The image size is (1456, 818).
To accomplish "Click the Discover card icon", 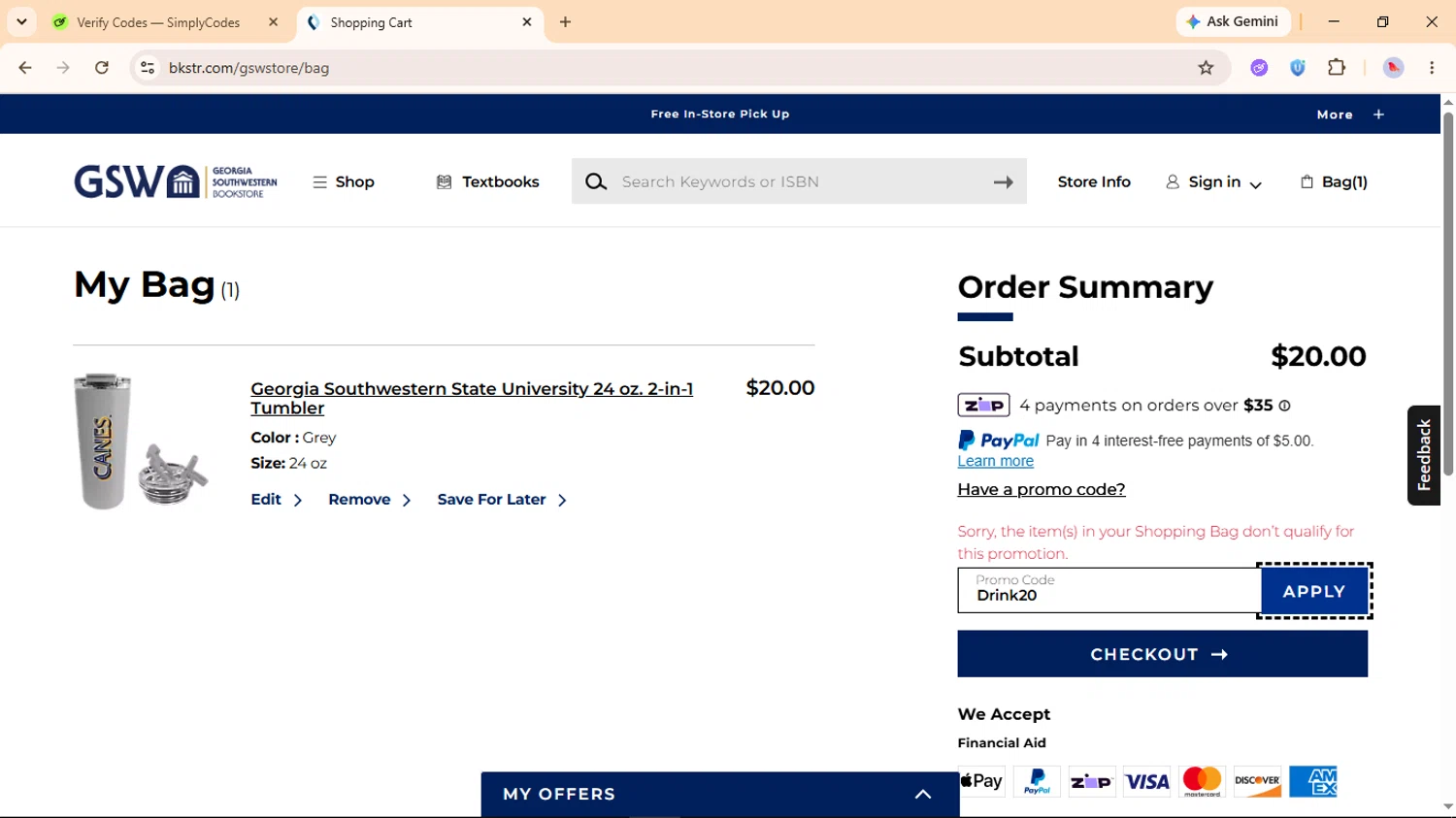I will pos(1258,781).
